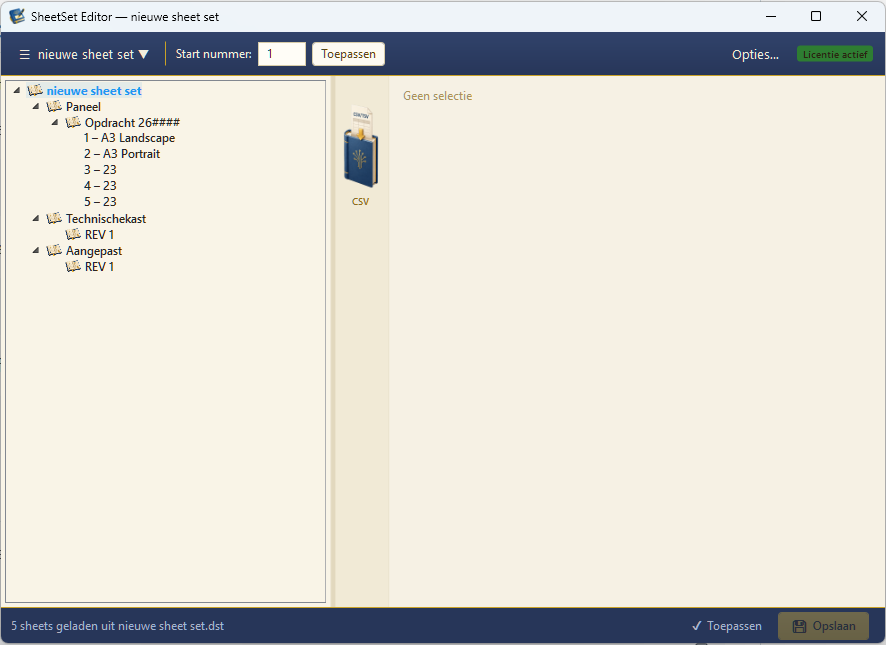Collapse the Aangepast subset
The height and width of the screenshot is (645, 886).
point(36,250)
